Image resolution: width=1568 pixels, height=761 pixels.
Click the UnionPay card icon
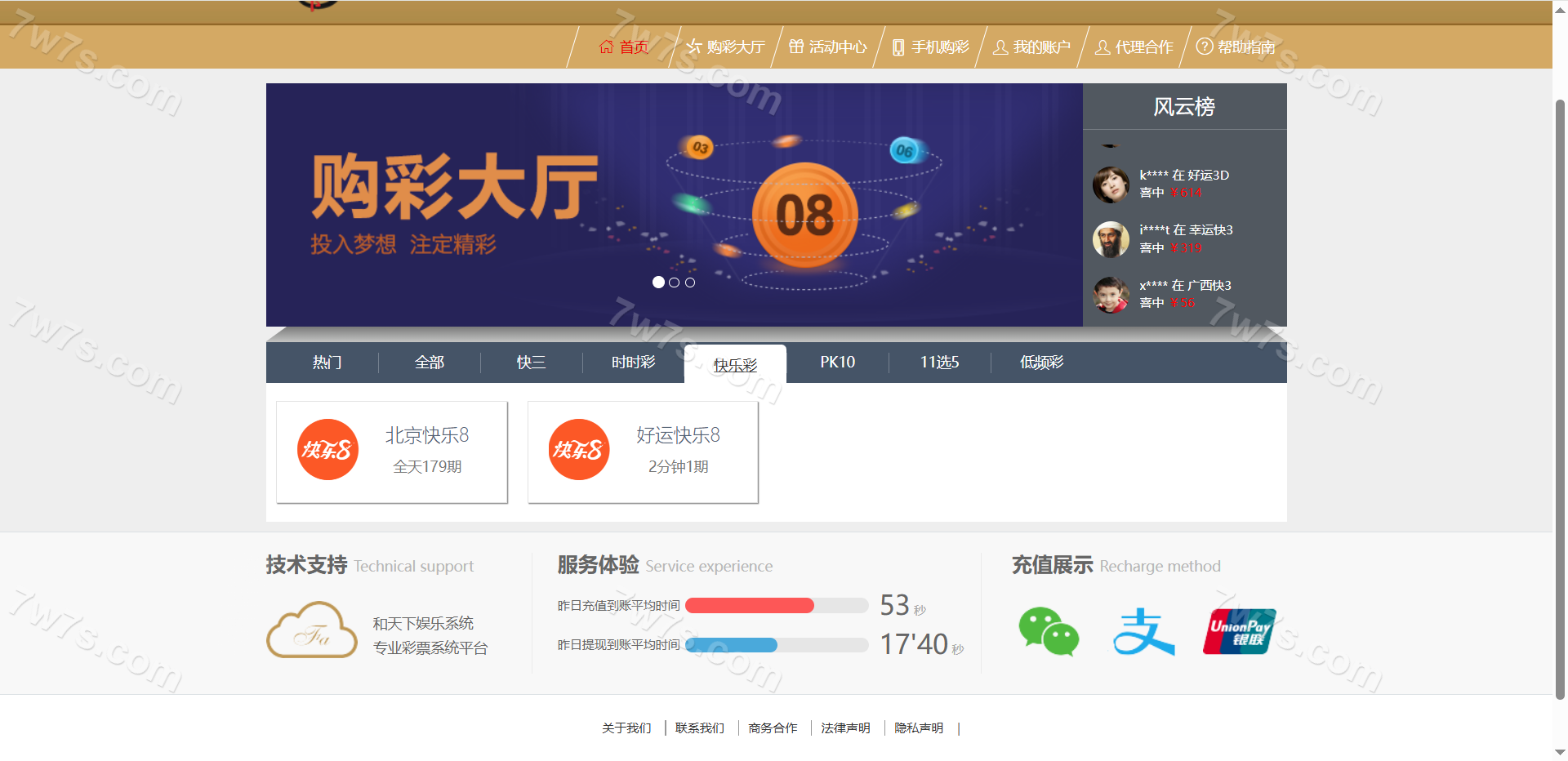(x=1239, y=631)
